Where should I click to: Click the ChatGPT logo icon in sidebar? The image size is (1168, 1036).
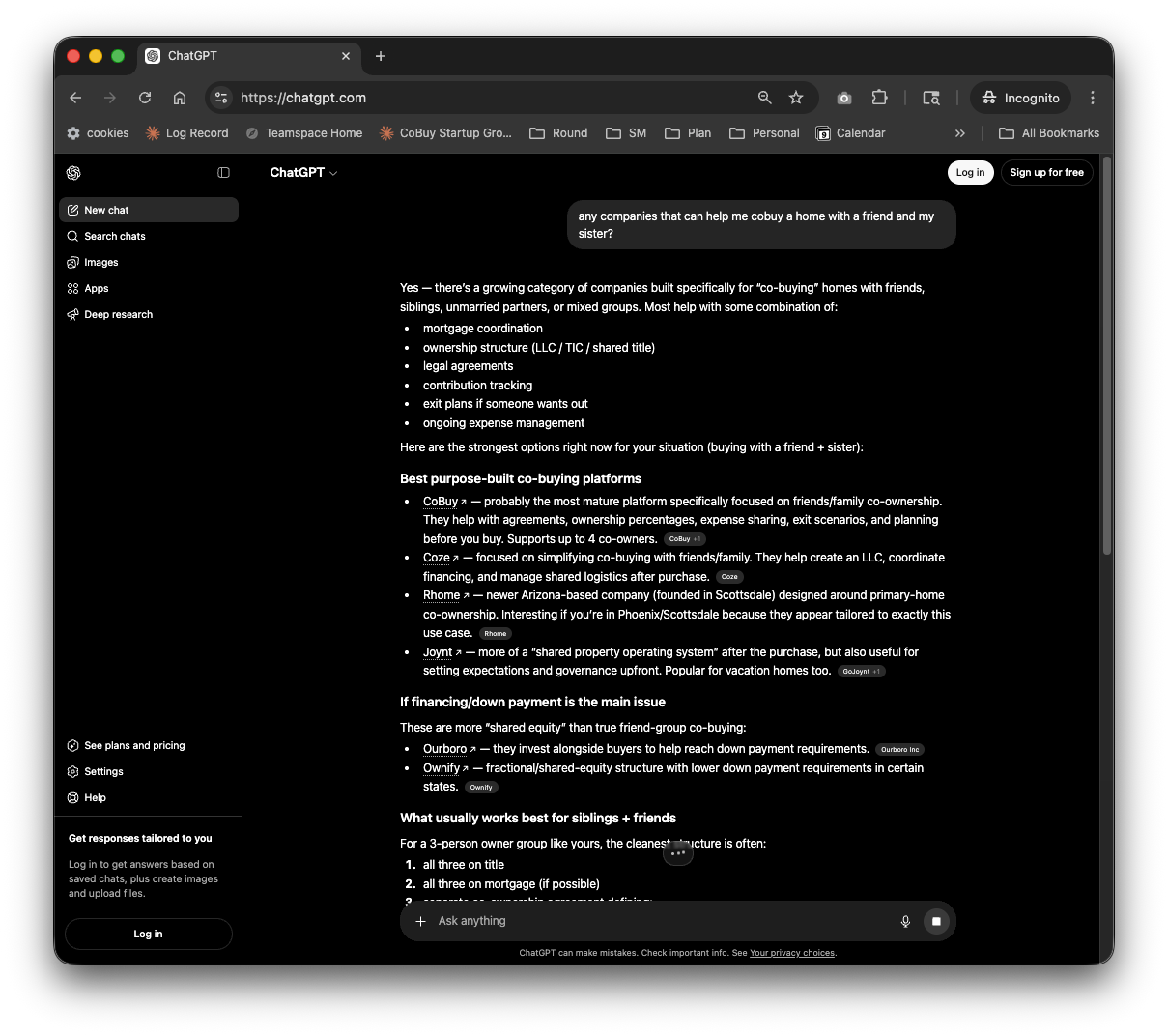[73, 173]
